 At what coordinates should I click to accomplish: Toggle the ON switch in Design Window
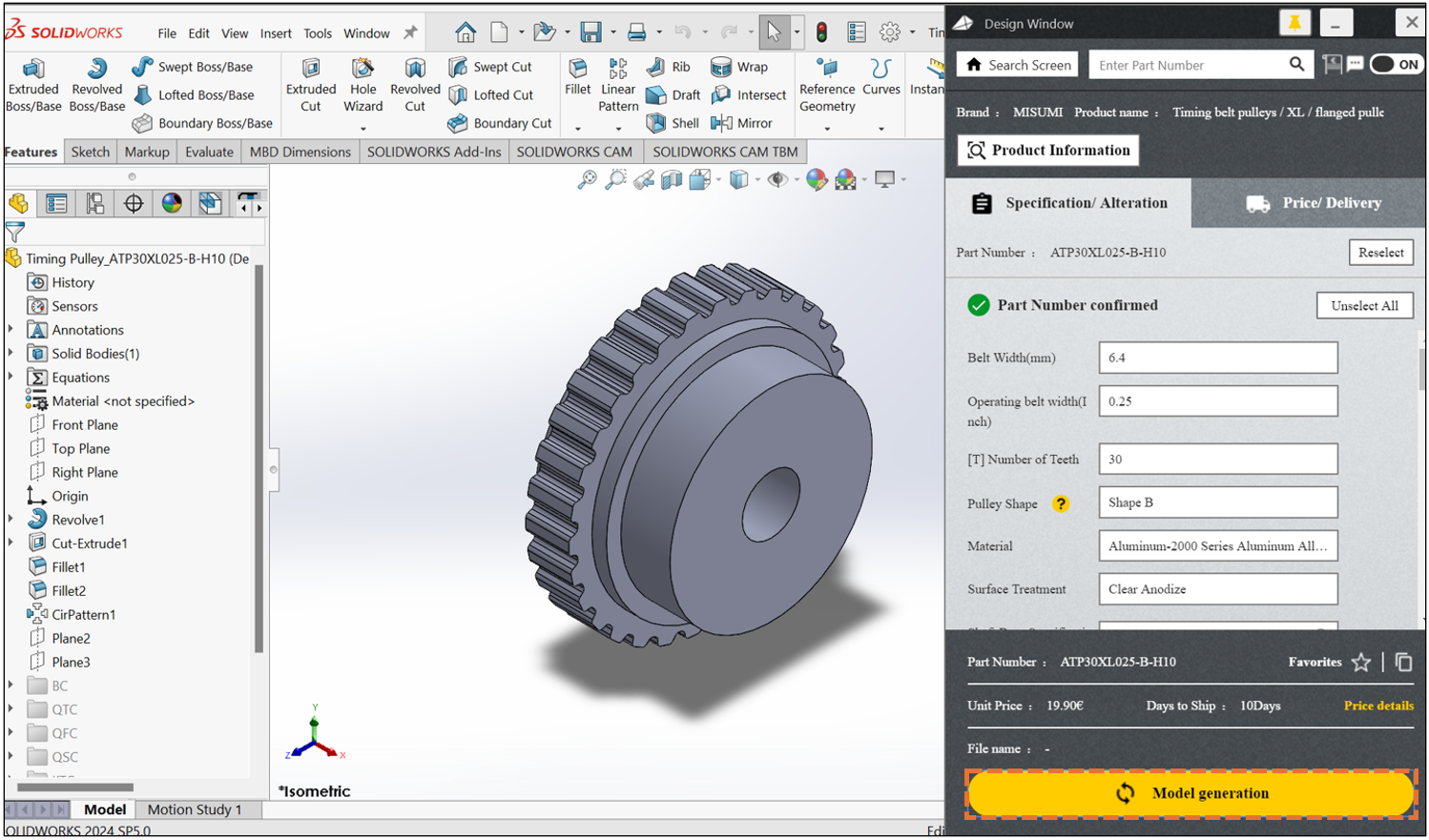(x=1396, y=65)
